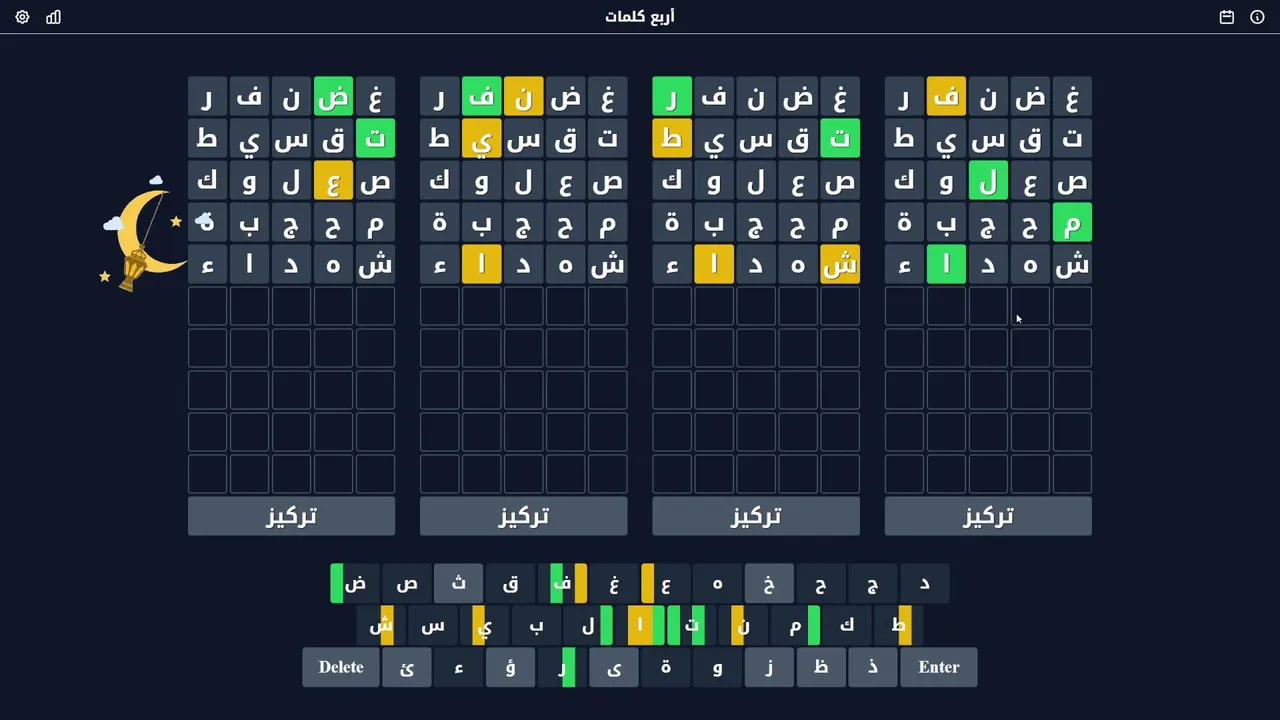Screen dimensions: 1280x720
Task: Type letter ث from on-screen keyboard
Action: [458, 583]
